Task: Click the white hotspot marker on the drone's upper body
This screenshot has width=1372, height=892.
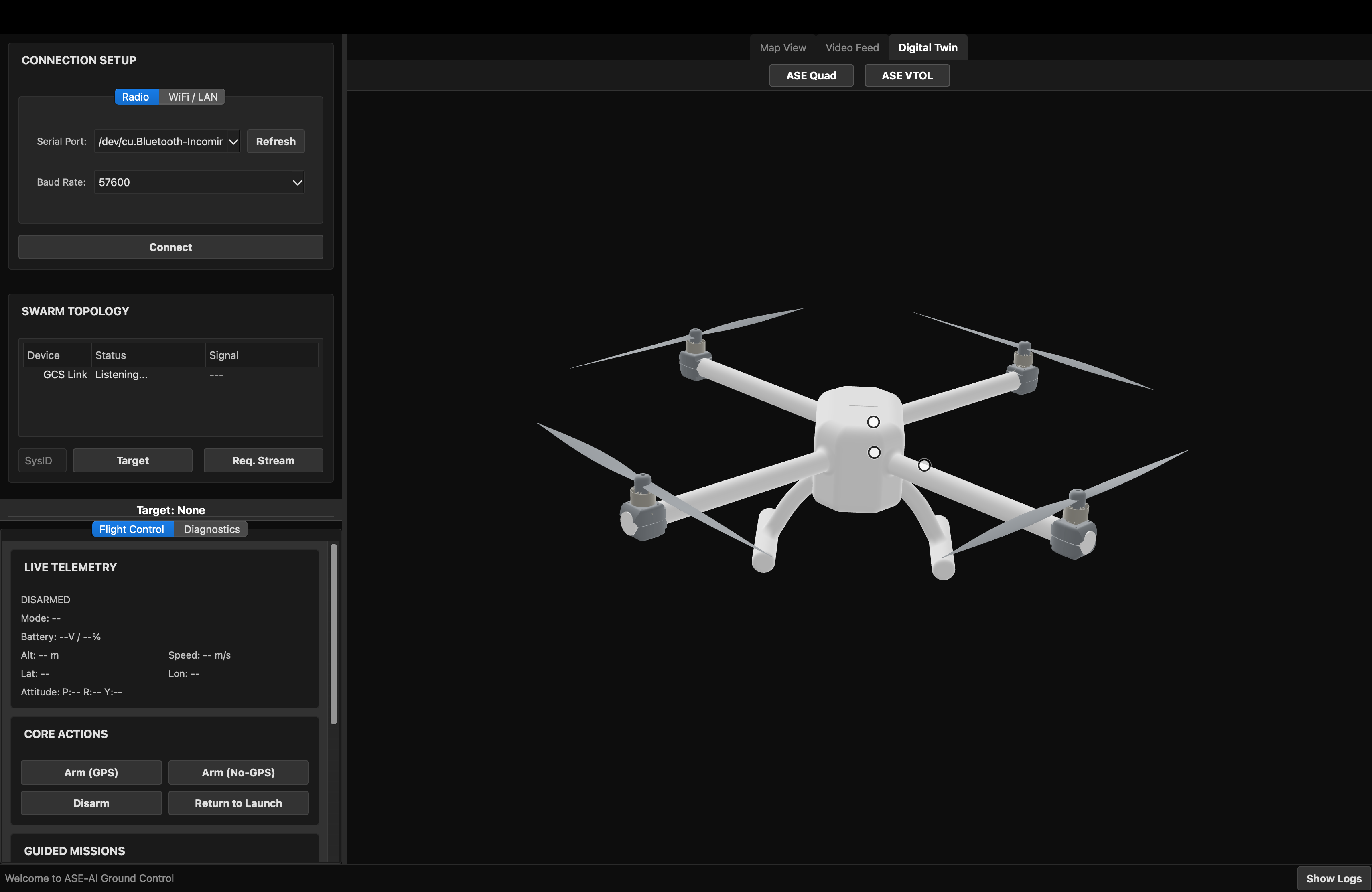Action: coord(873,421)
